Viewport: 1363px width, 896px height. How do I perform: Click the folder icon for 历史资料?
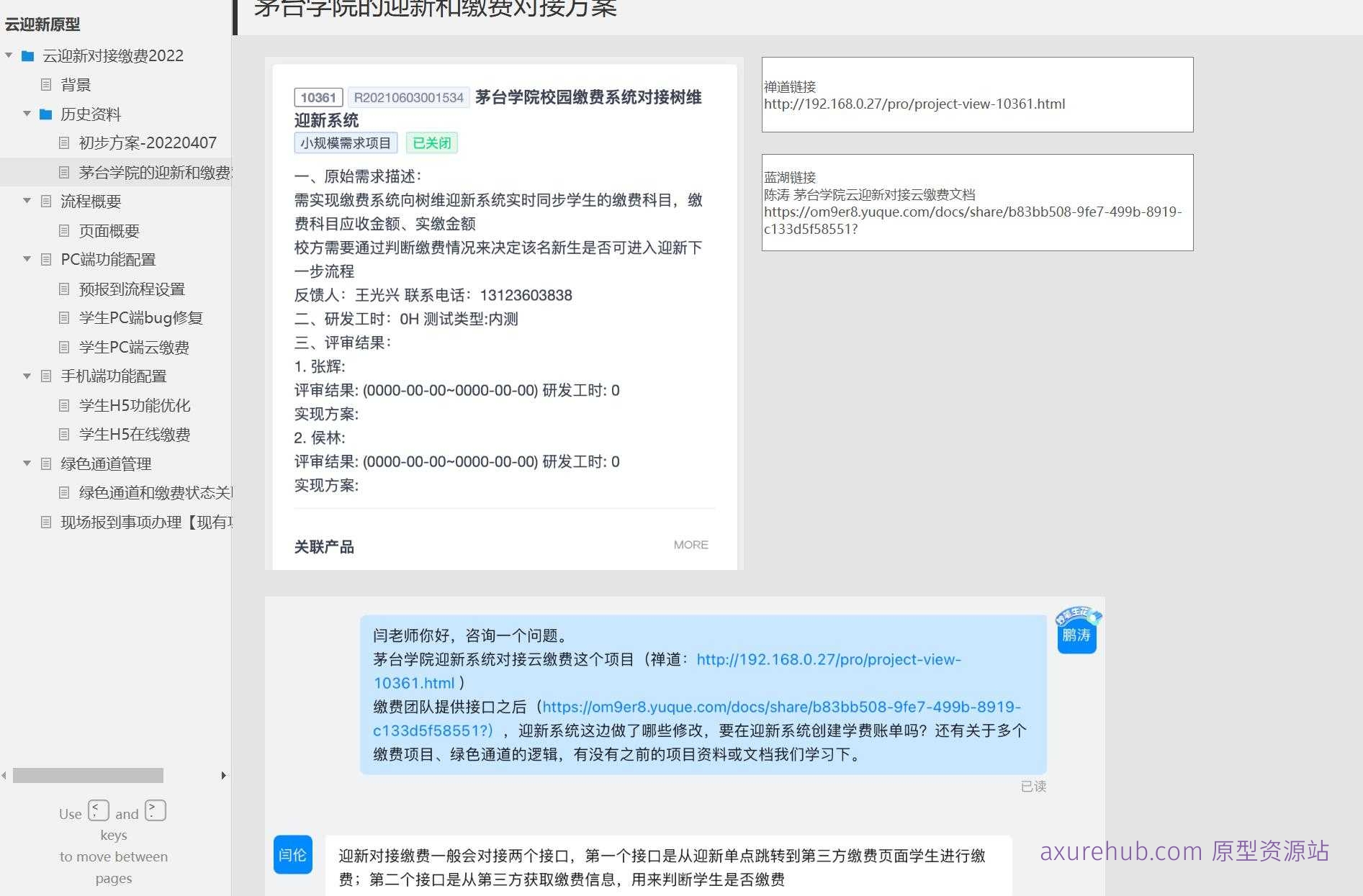[x=45, y=114]
